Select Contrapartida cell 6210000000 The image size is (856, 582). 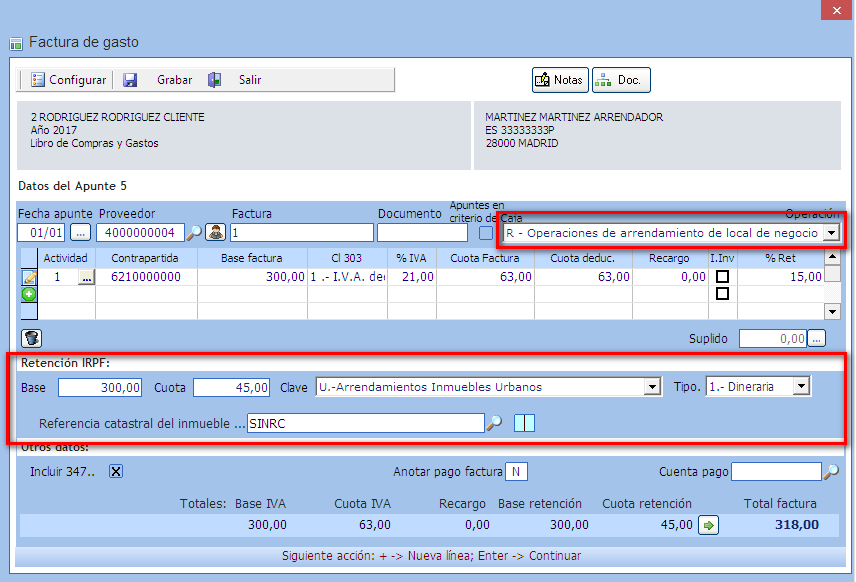click(146, 277)
